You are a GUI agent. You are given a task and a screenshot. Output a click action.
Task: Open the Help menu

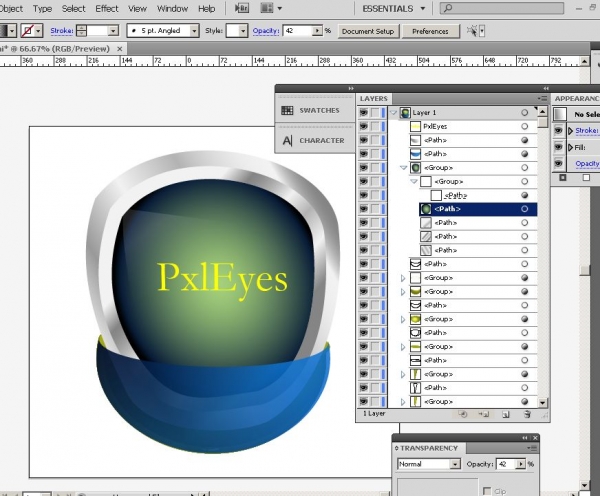coord(207,8)
